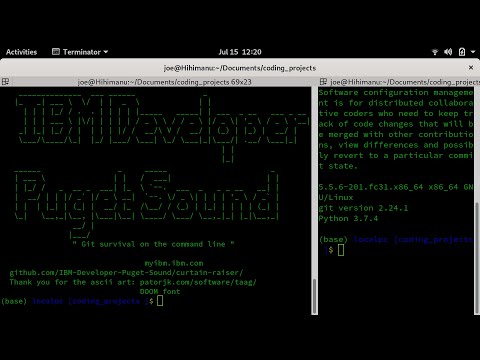
Task: Open the Terminator app menu
Action: tap(80, 52)
